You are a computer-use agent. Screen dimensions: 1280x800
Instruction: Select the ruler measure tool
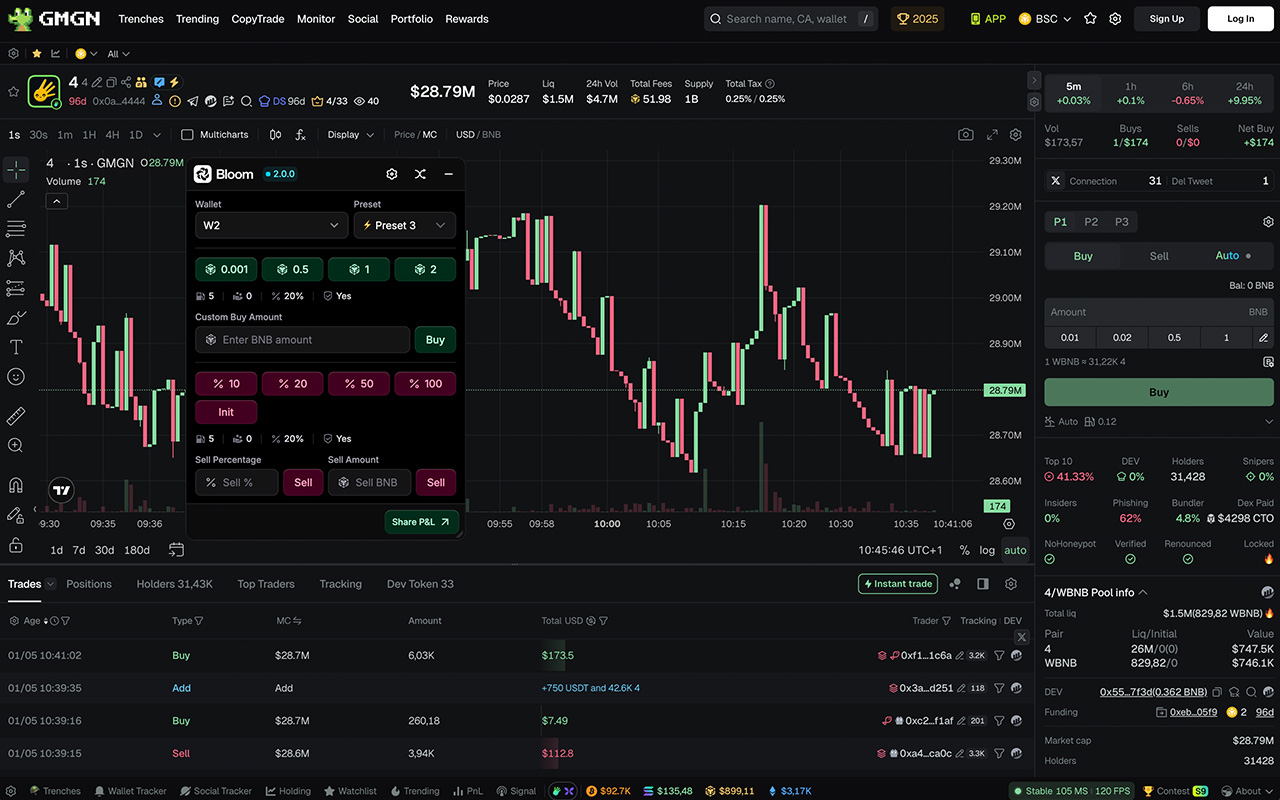[x=16, y=416]
